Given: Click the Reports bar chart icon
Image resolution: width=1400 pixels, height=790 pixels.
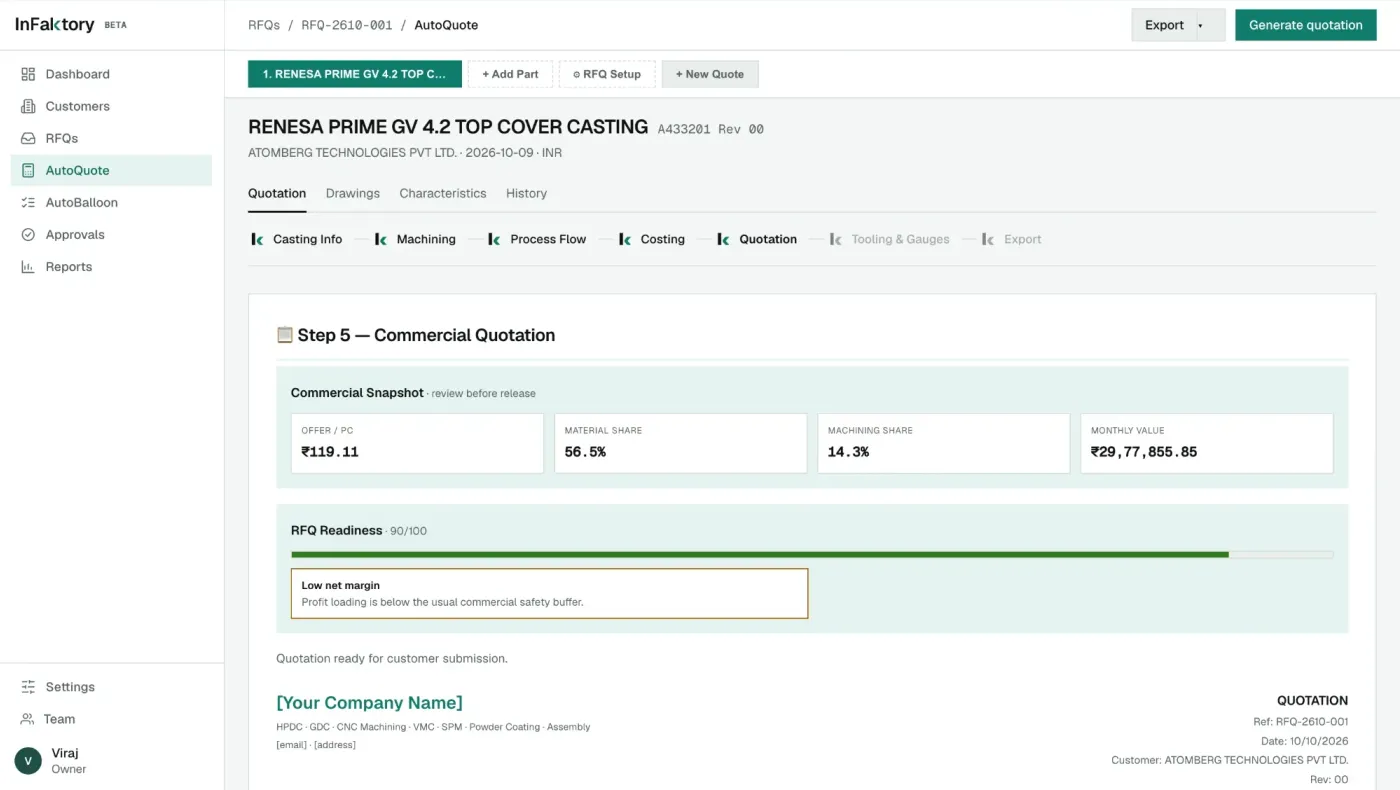Looking at the screenshot, I should [x=28, y=266].
